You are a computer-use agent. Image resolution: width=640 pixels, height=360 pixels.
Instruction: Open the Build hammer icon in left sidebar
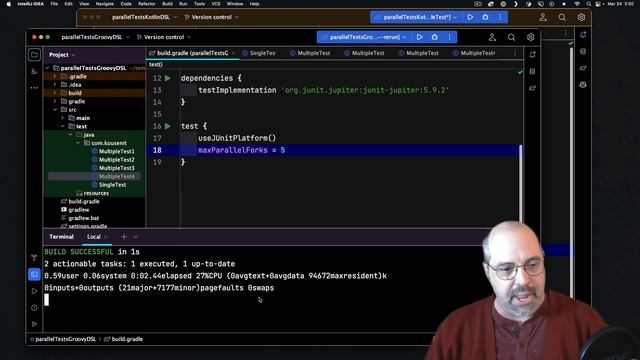(34, 258)
